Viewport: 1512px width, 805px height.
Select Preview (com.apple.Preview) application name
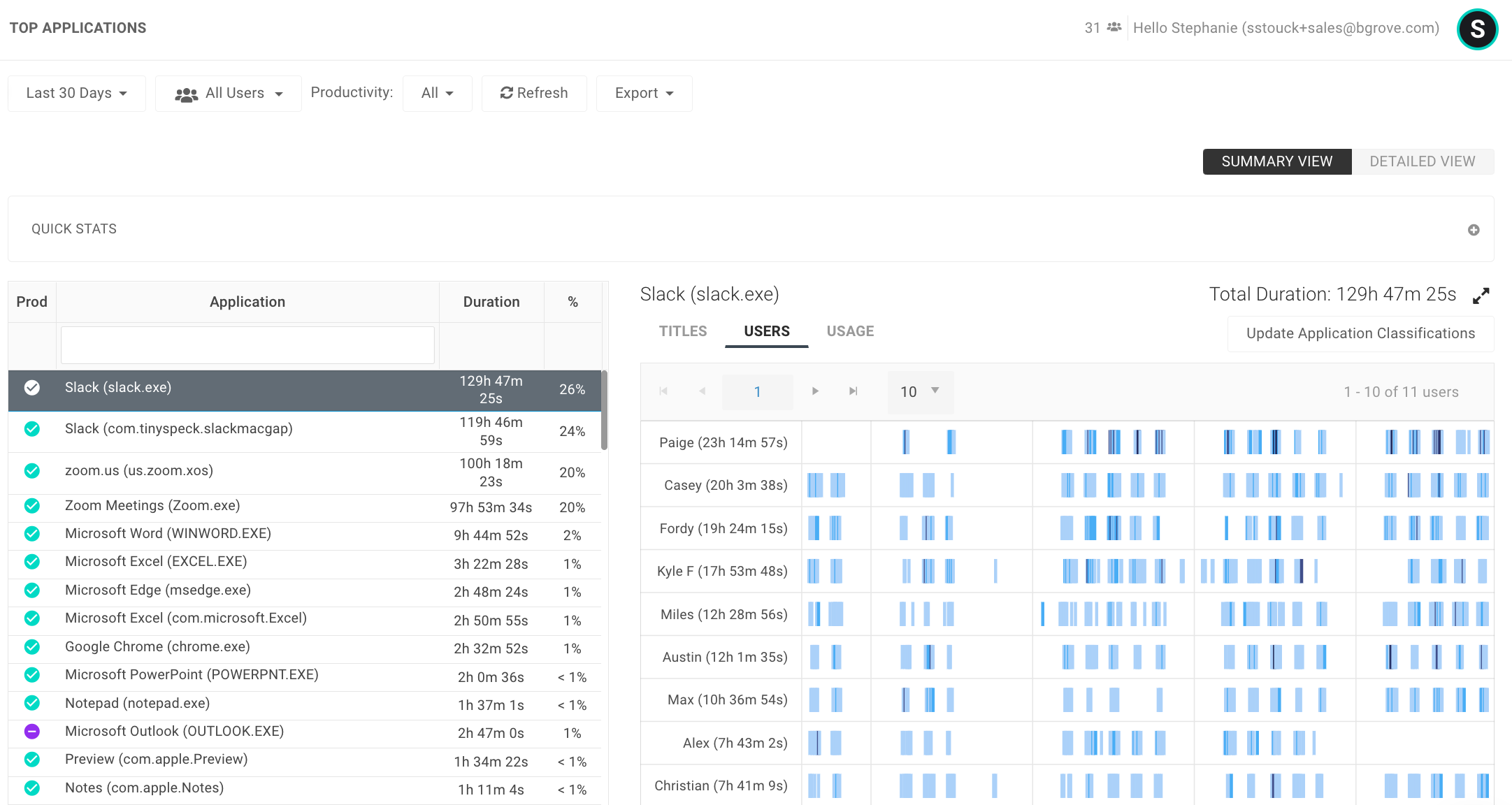tap(156, 760)
